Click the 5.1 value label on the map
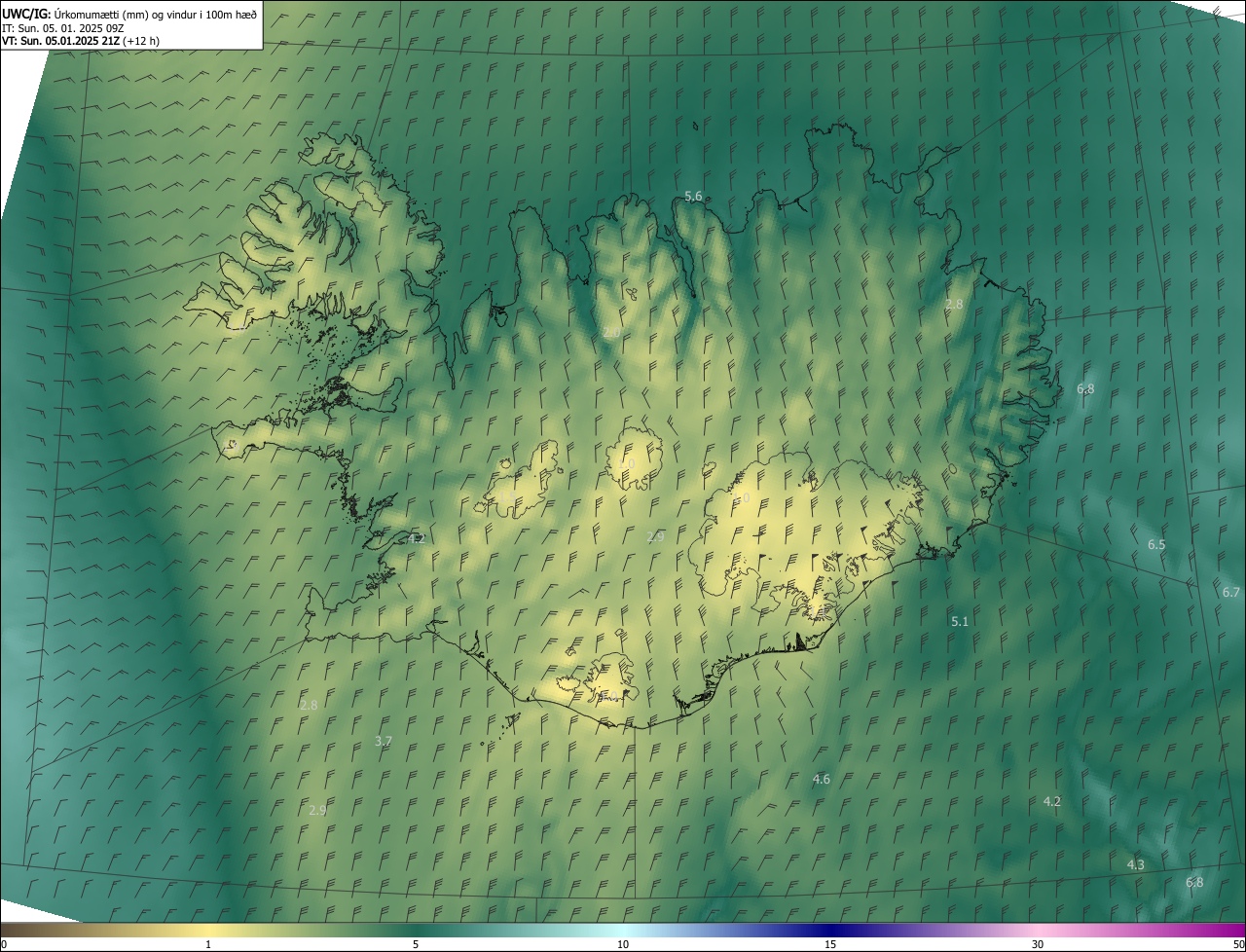Viewport: 1246px width, 952px height. [x=960, y=621]
